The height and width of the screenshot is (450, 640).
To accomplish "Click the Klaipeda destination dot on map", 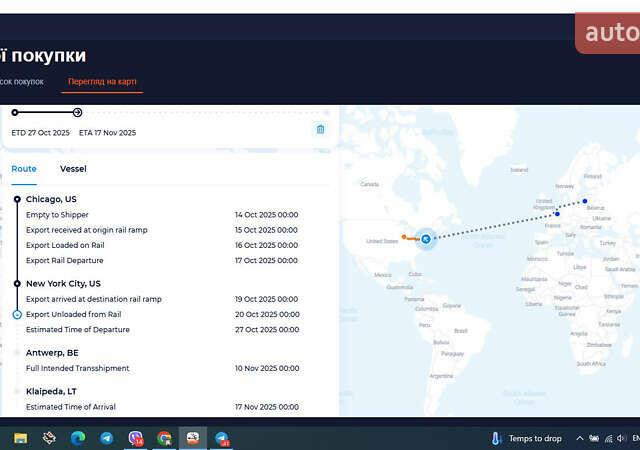I will pyautogui.click(x=585, y=201).
